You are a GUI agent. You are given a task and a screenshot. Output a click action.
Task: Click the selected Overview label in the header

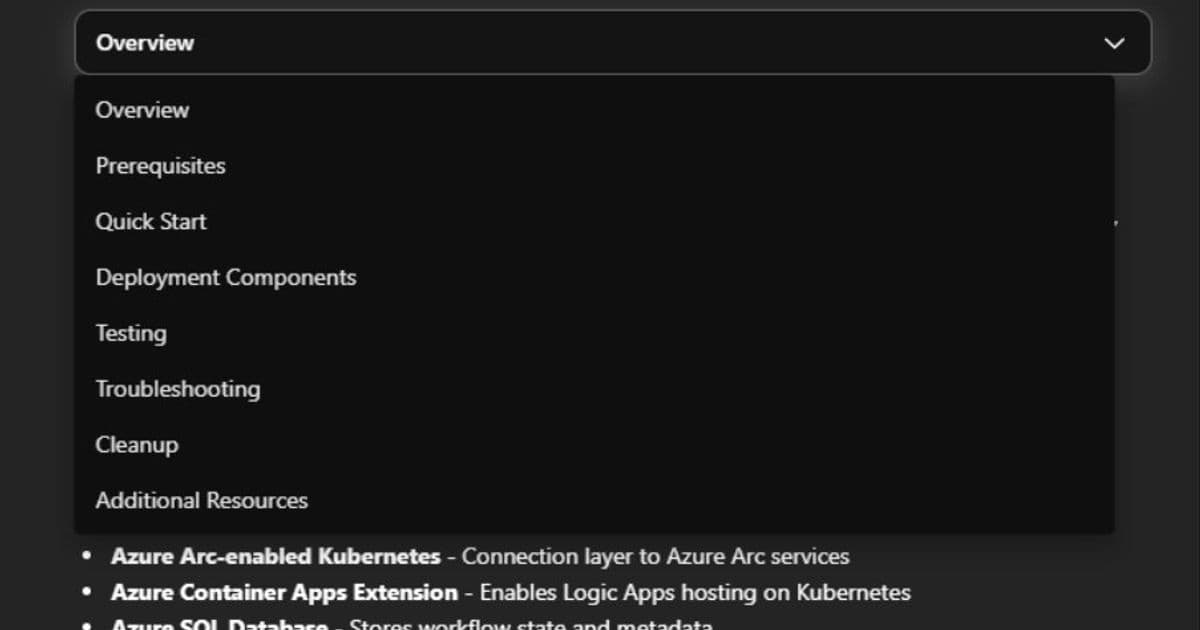pos(144,42)
